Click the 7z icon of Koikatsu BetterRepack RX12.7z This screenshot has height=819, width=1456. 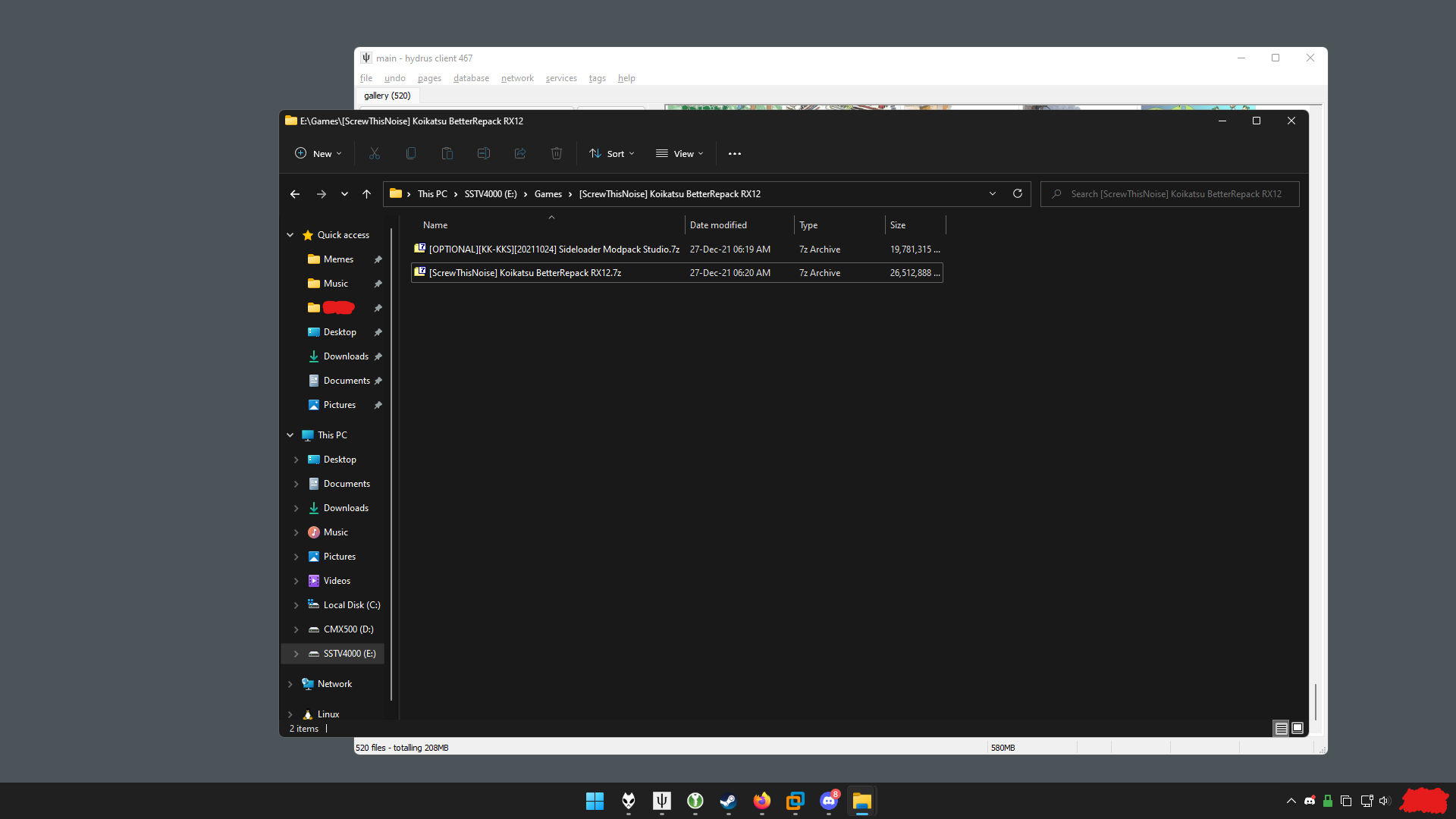419,272
